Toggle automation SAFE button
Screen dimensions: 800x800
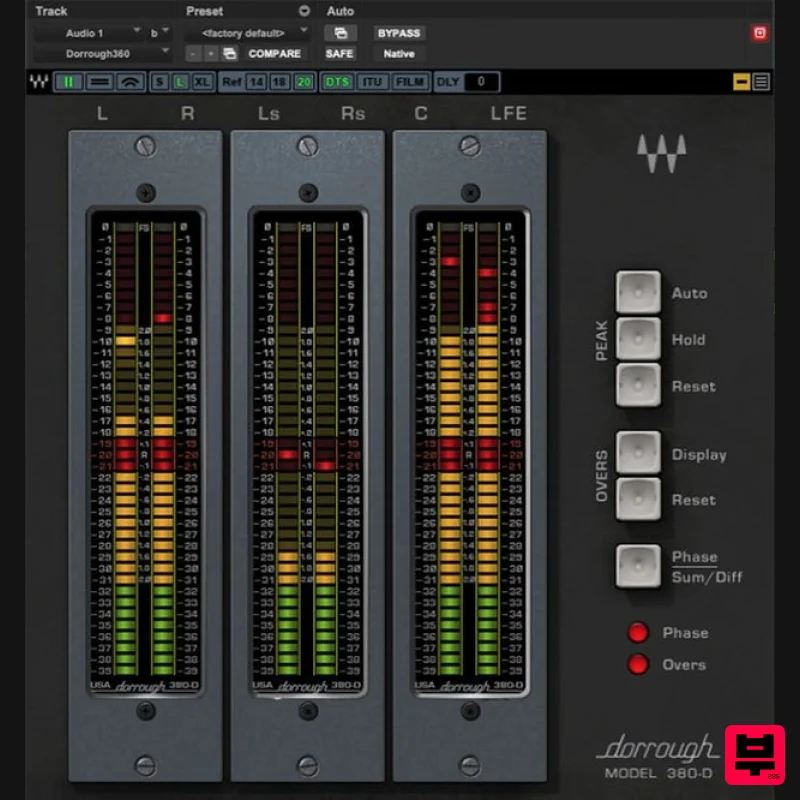click(339, 54)
